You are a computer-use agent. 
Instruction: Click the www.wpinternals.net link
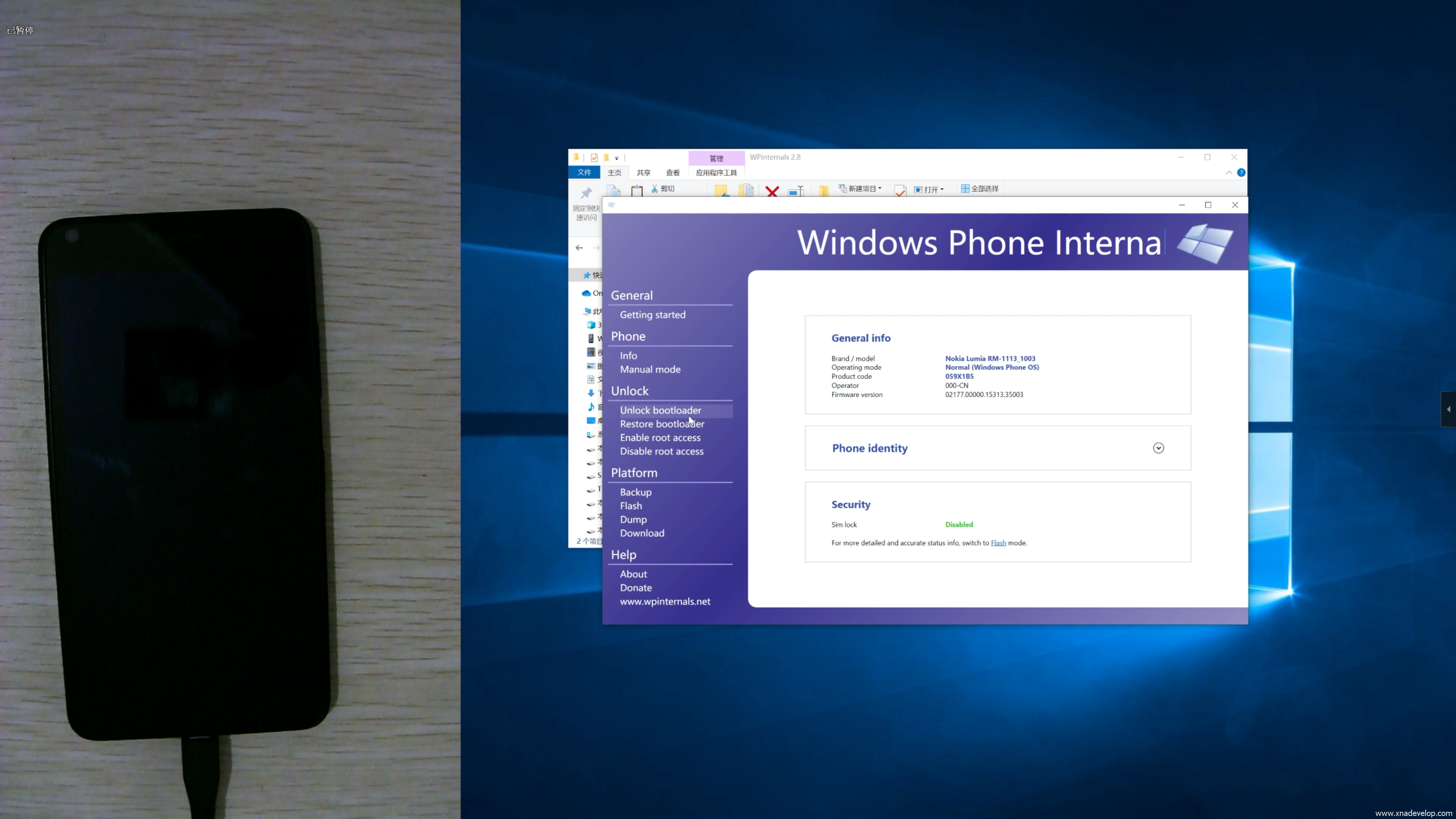[x=665, y=601]
